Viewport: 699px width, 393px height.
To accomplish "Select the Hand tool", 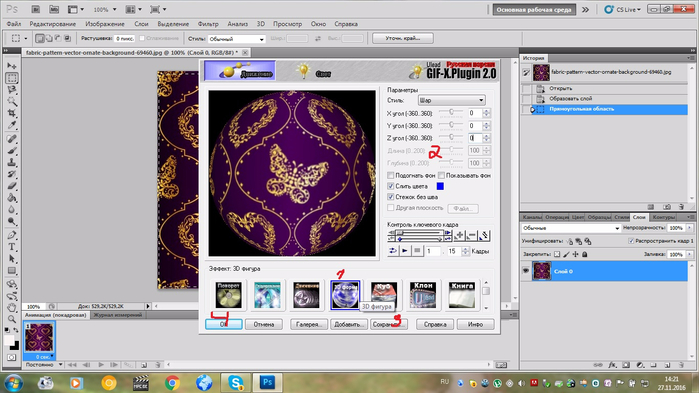I will (12, 307).
